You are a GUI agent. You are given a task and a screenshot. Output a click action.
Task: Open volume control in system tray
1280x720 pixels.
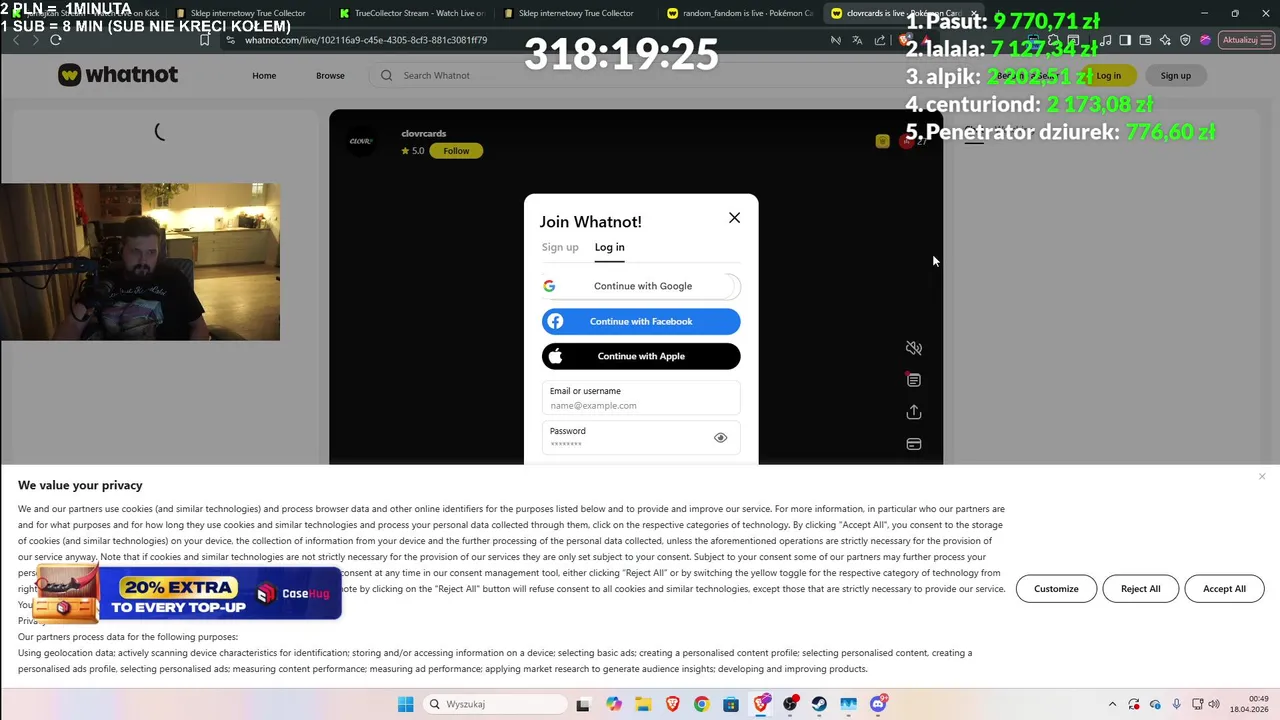1215,704
